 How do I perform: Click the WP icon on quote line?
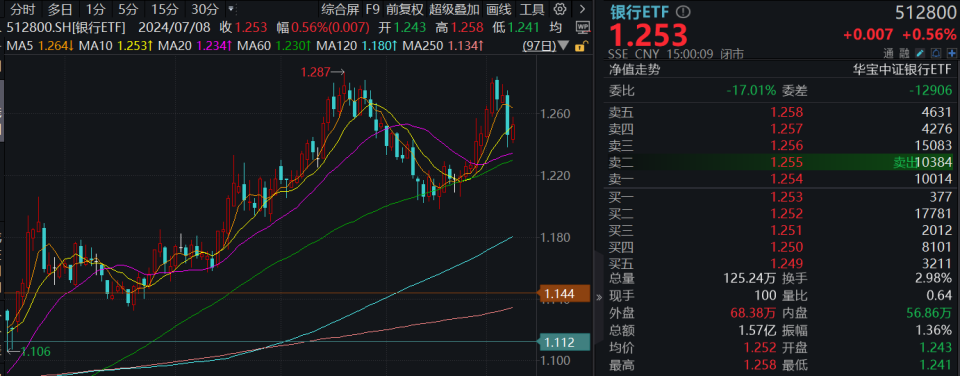coord(582,28)
